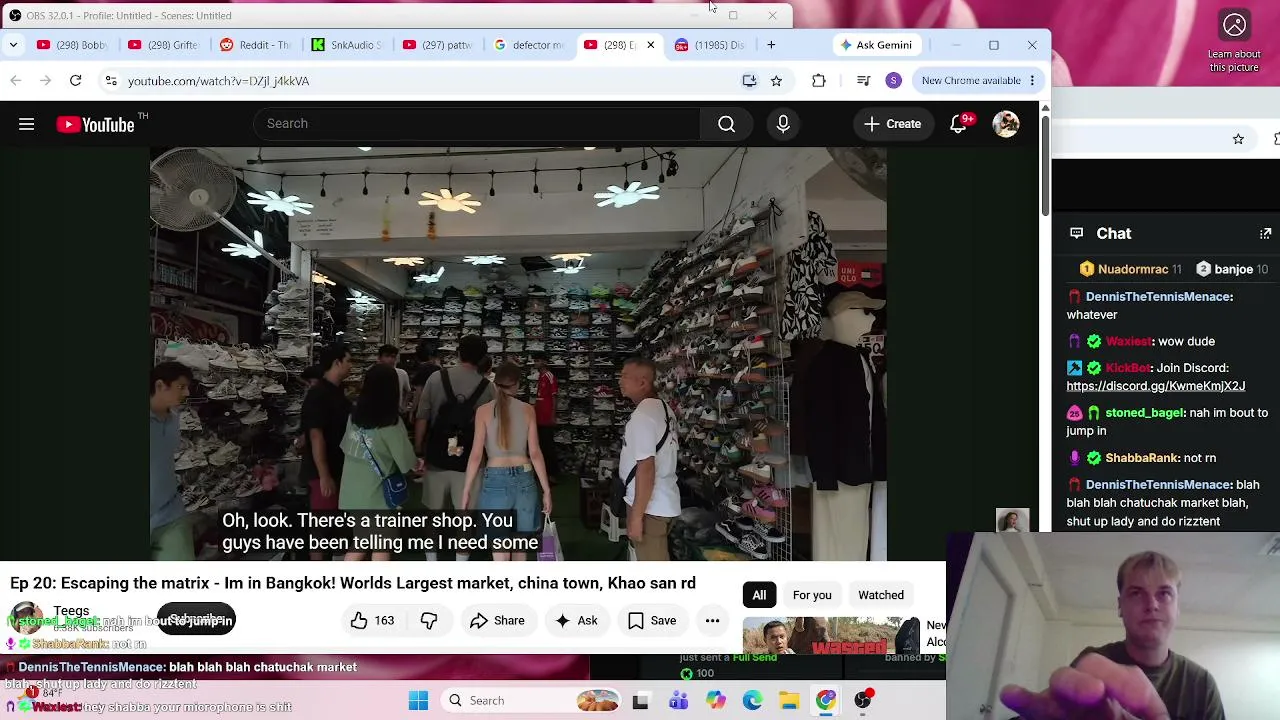The height and width of the screenshot is (720, 1280).
Task: Select the For you filter chip
Action: click(812, 595)
